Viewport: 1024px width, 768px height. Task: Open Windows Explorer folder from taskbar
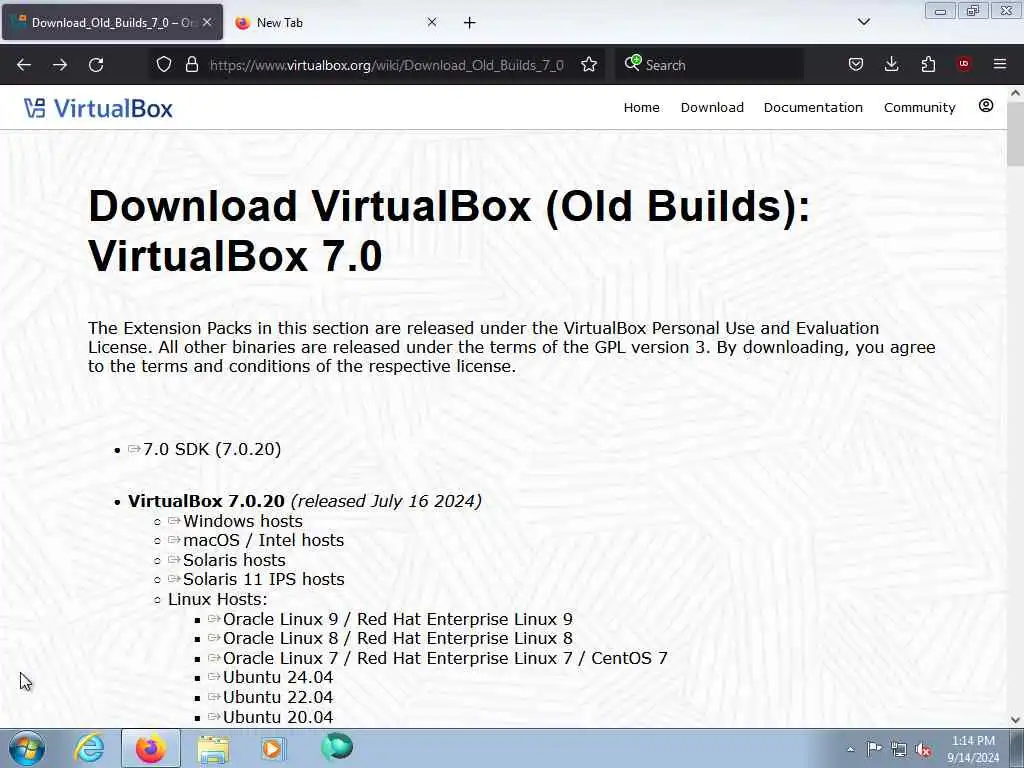pos(213,749)
